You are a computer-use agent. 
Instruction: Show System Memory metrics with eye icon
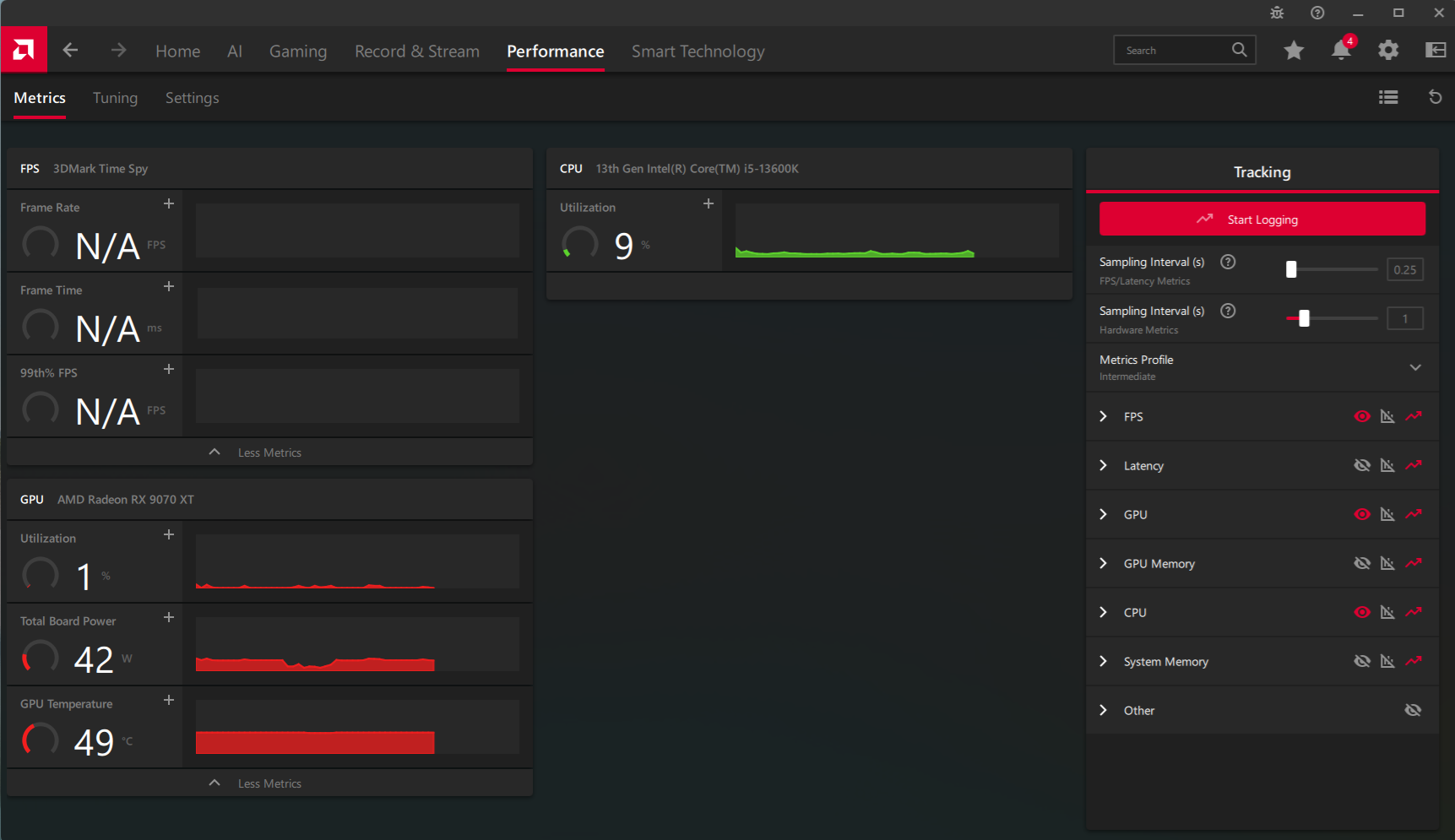[x=1362, y=661]
